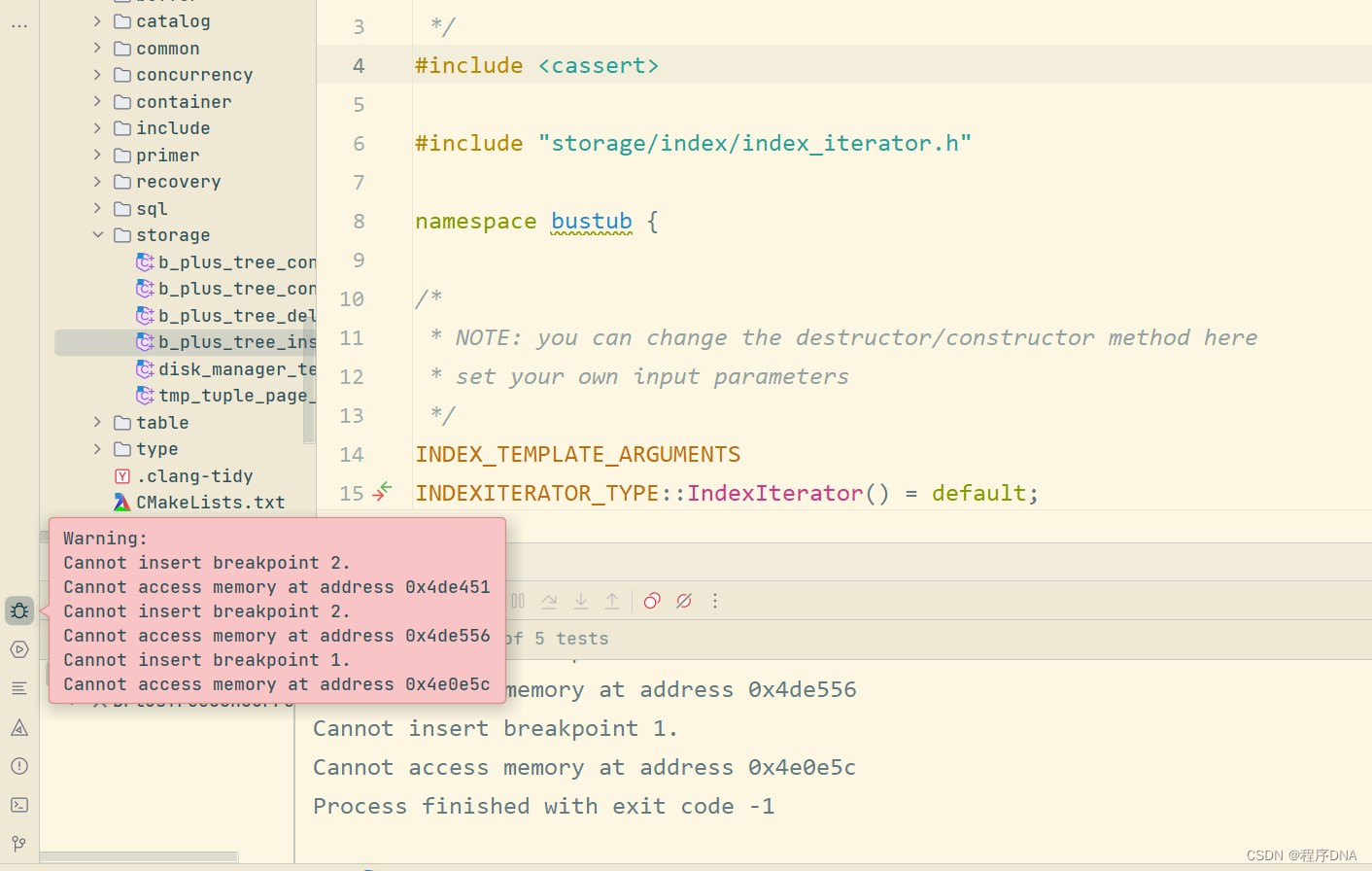Expand the concurrency folder
This screenshot has height=871, width=1372.
point(97,75)
